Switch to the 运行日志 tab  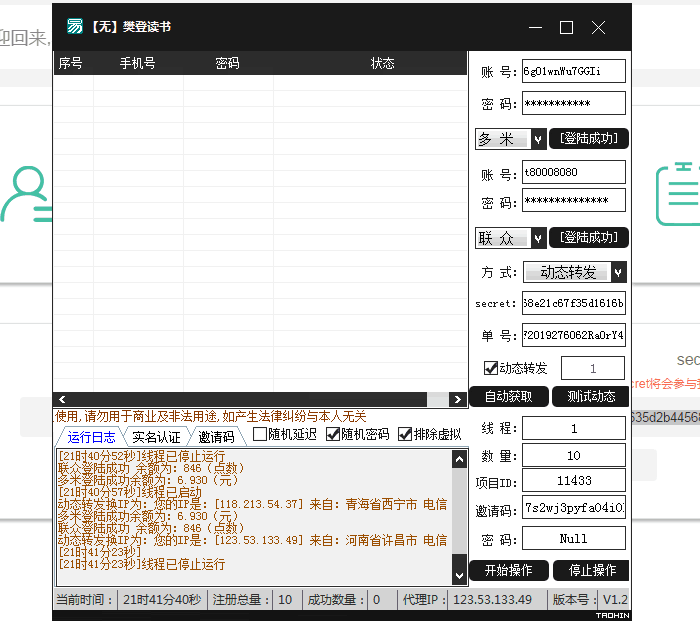click(x=91, y=437)
